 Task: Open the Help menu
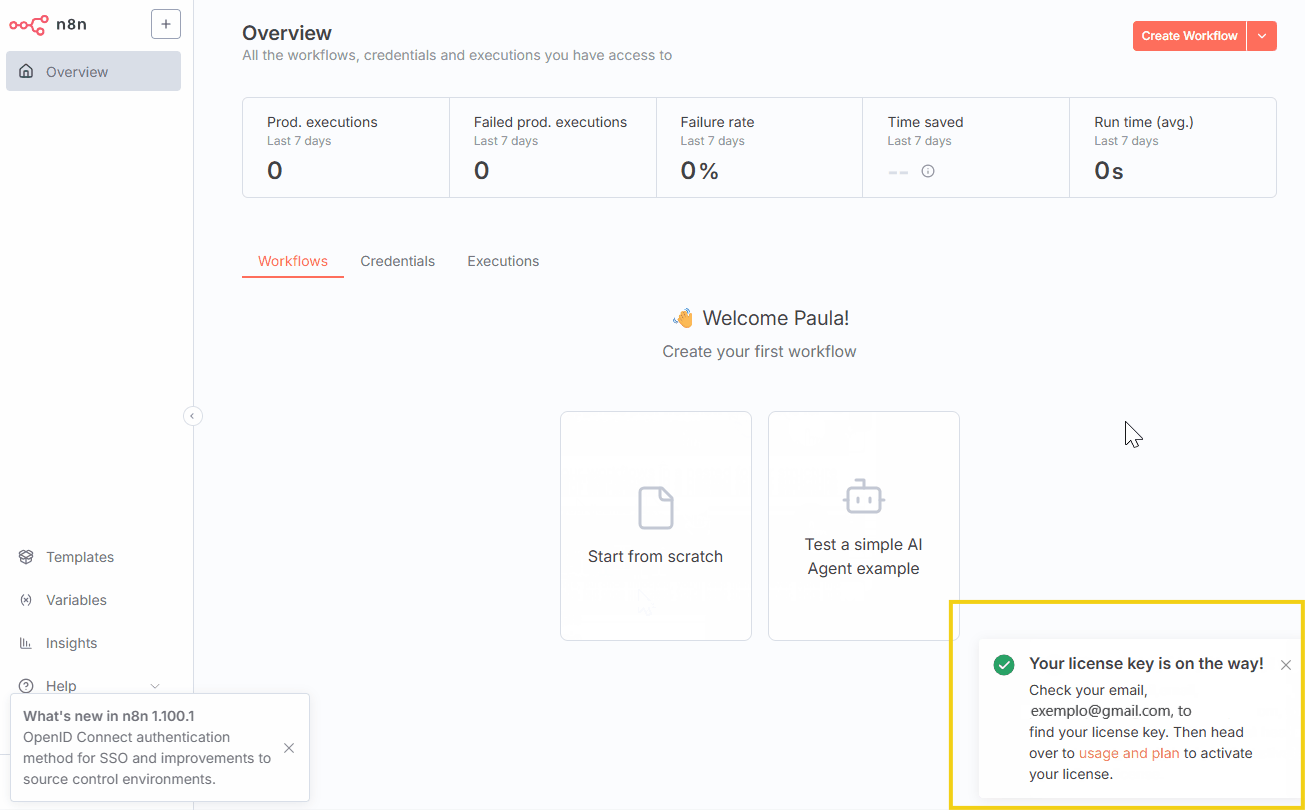point(60,686)
